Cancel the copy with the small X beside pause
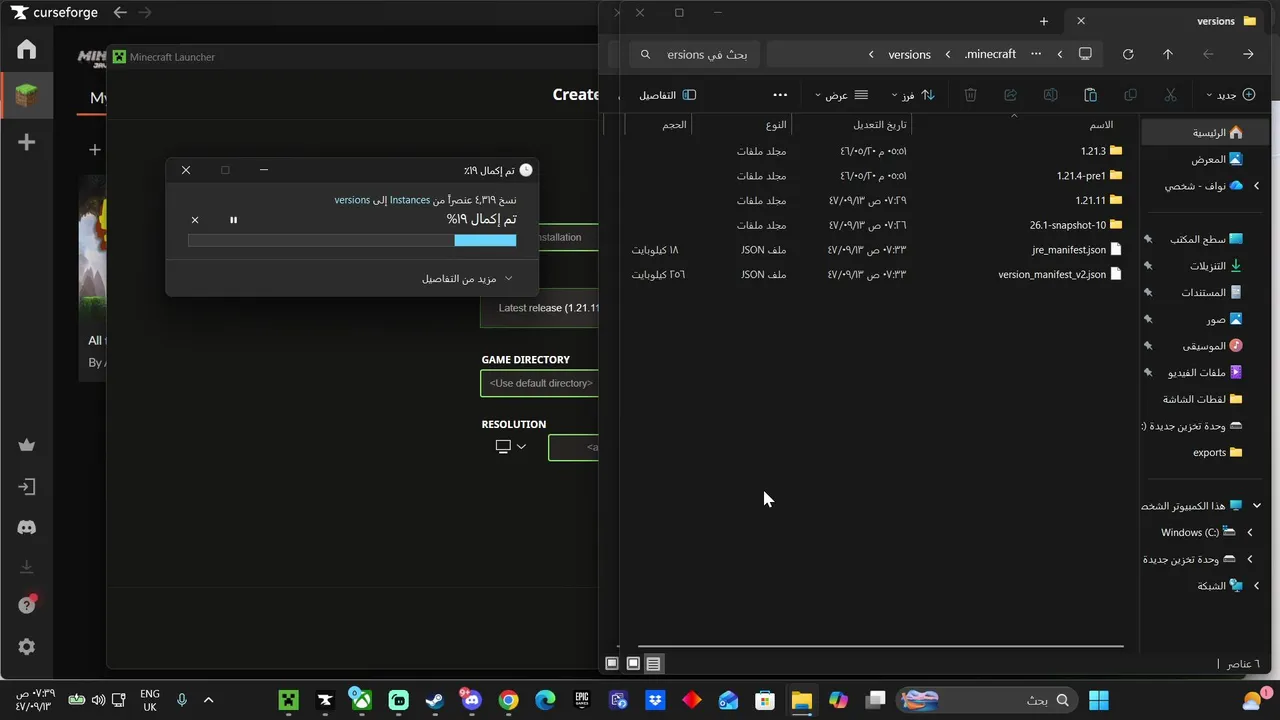 pyautogui.click(x=195, y=220)
